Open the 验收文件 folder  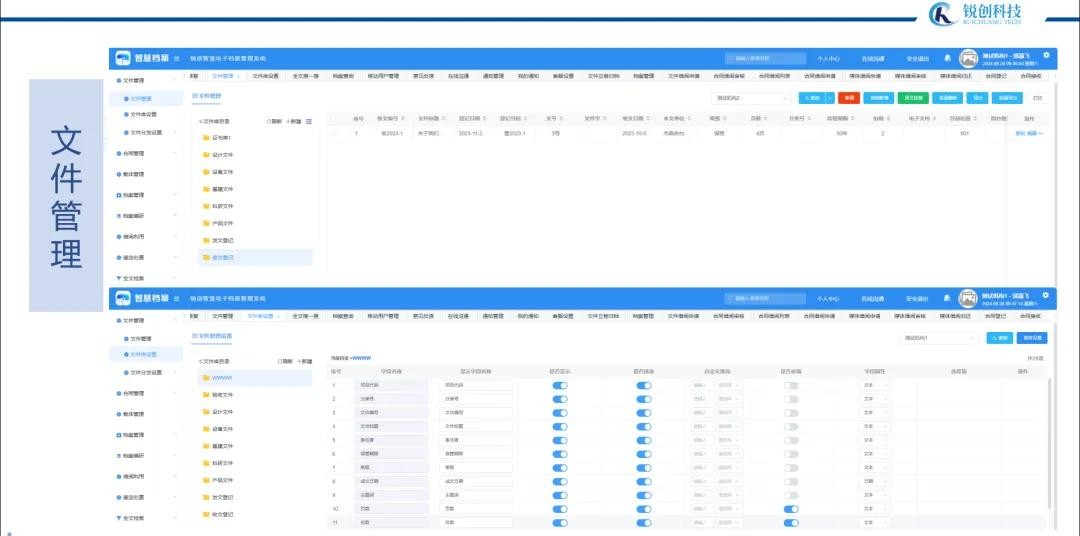coord(218,395)
